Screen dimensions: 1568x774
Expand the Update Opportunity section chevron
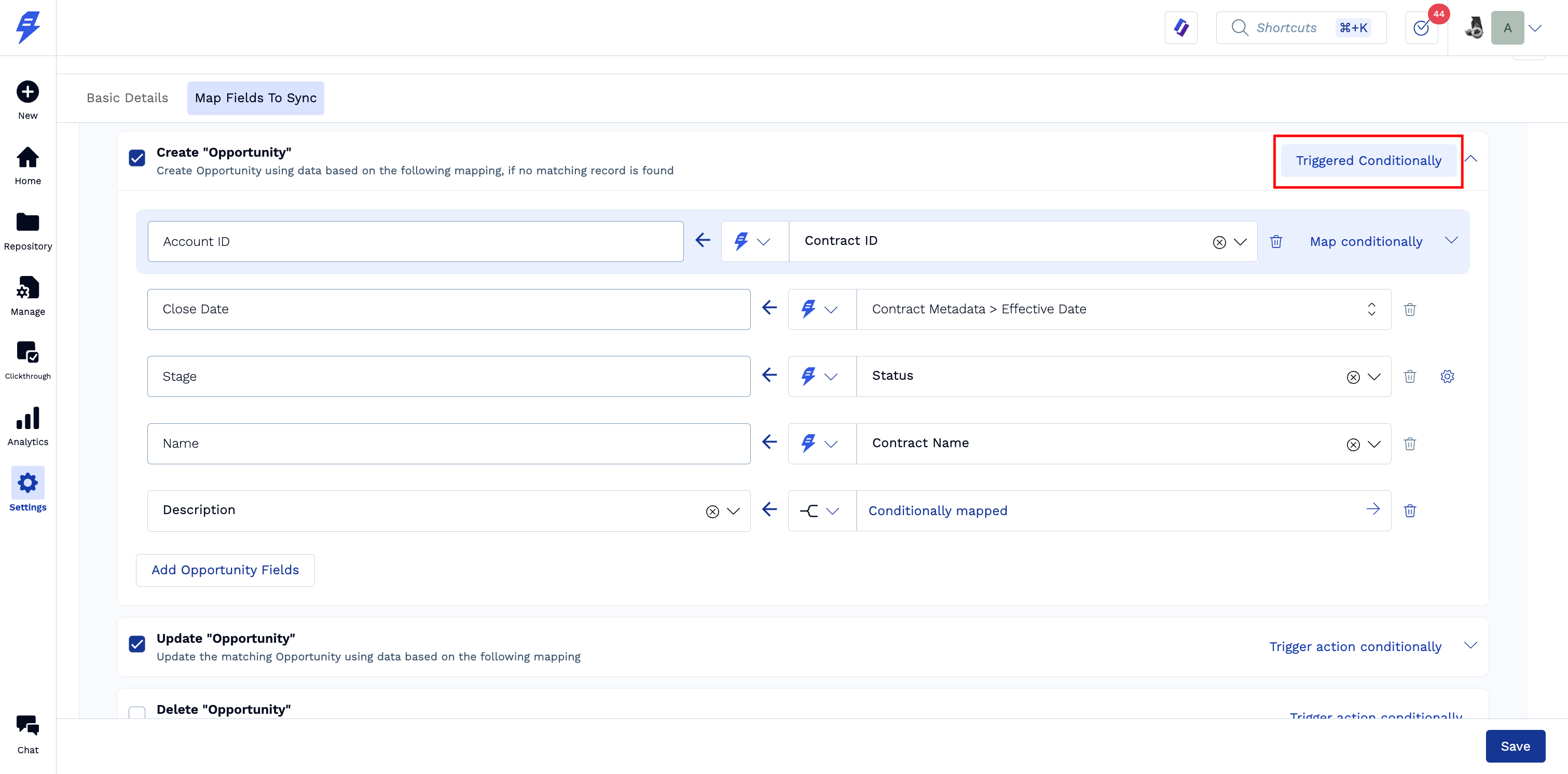tap(1470, 646)
